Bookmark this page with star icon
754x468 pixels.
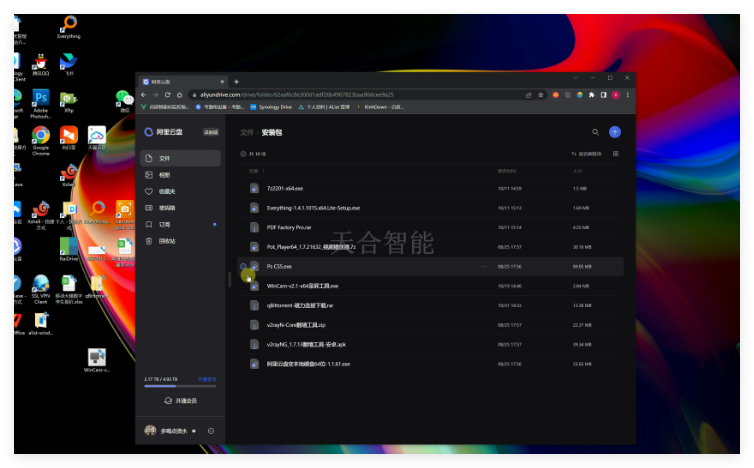[540, 95]
